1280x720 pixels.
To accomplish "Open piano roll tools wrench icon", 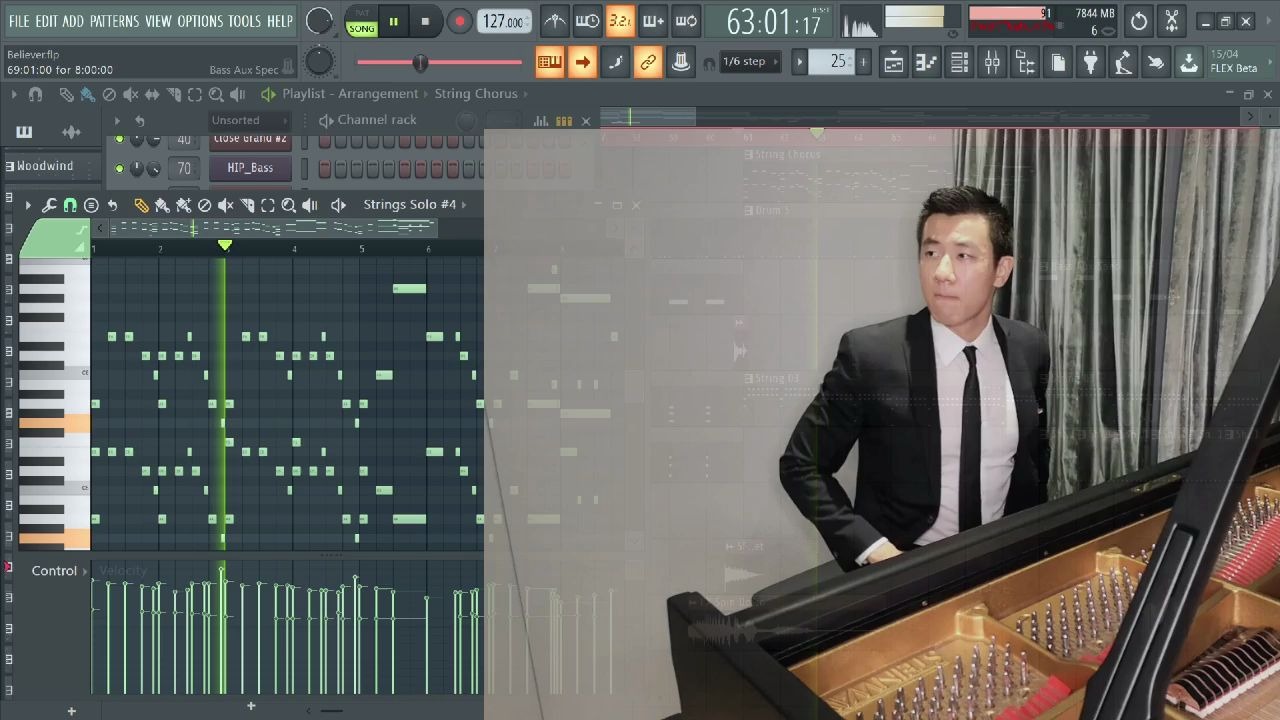I will coord(49,205).
